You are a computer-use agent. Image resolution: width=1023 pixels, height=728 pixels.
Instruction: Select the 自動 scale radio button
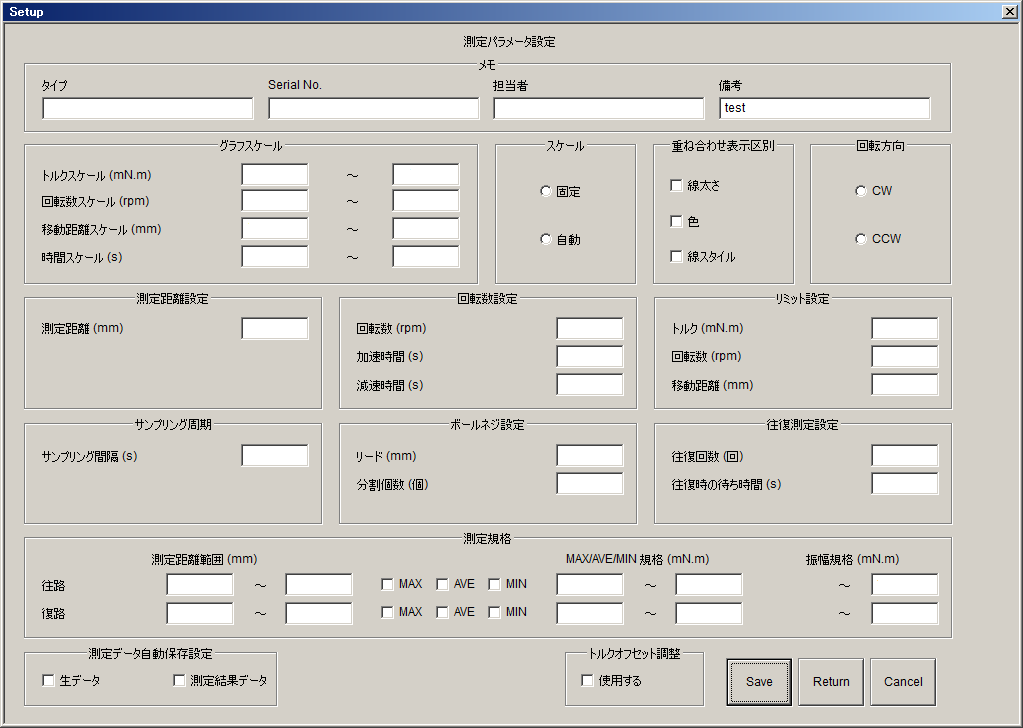[546, 240]
